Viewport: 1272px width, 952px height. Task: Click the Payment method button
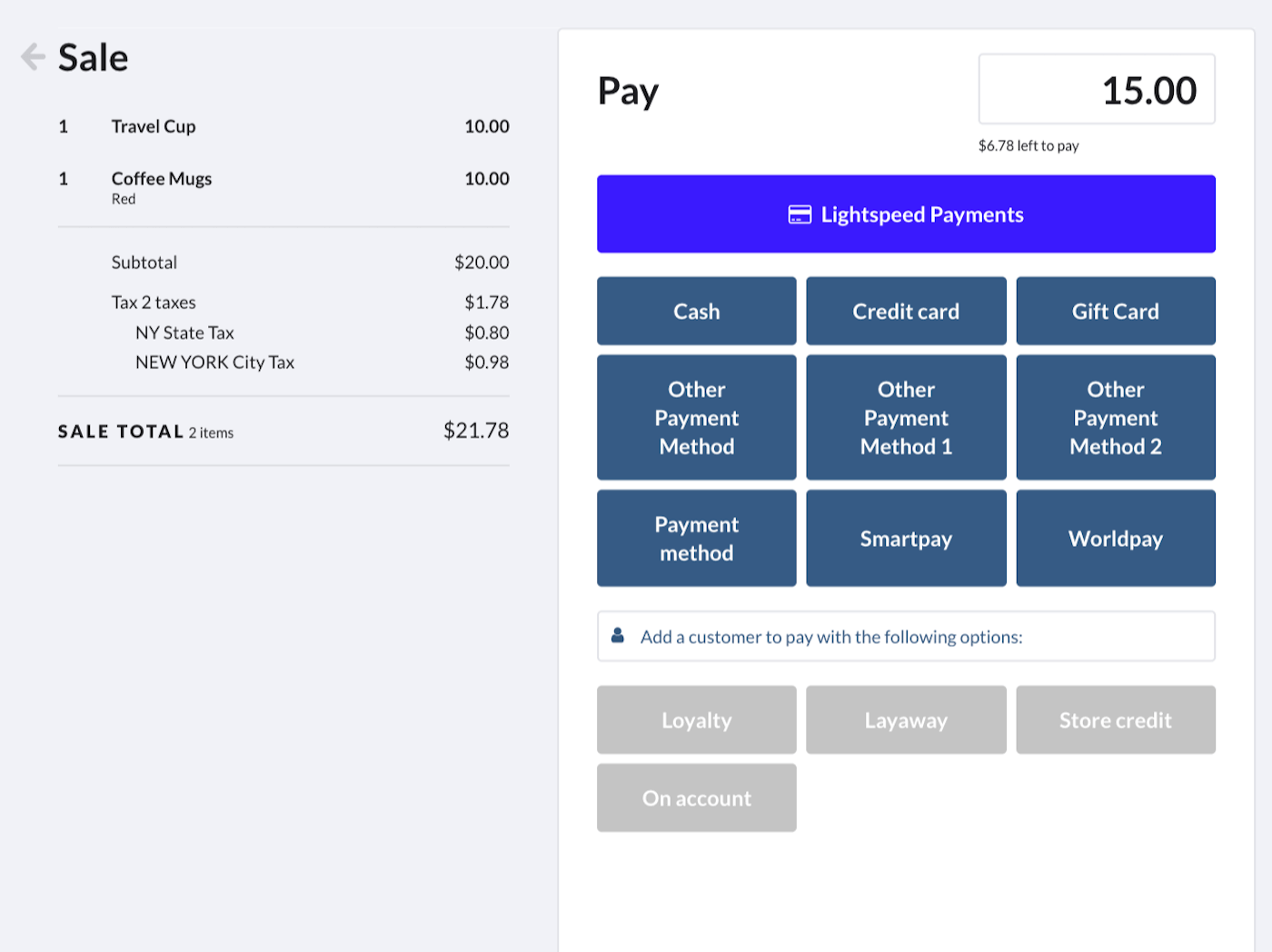click(696, 538)
